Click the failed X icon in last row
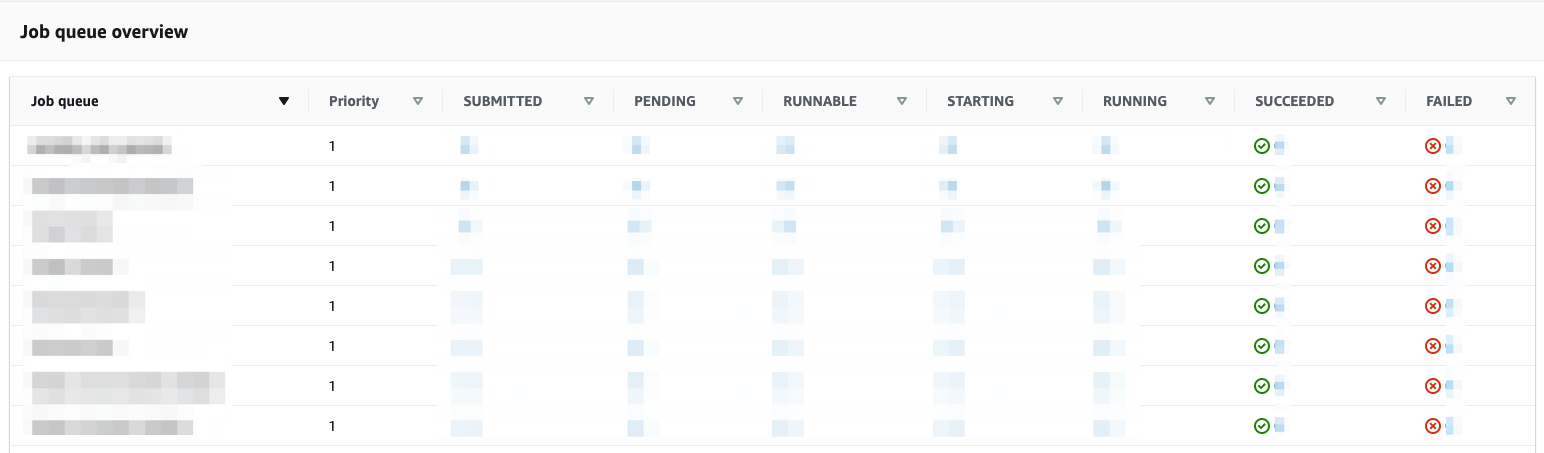1544x453 pixels. point(1432,426)
